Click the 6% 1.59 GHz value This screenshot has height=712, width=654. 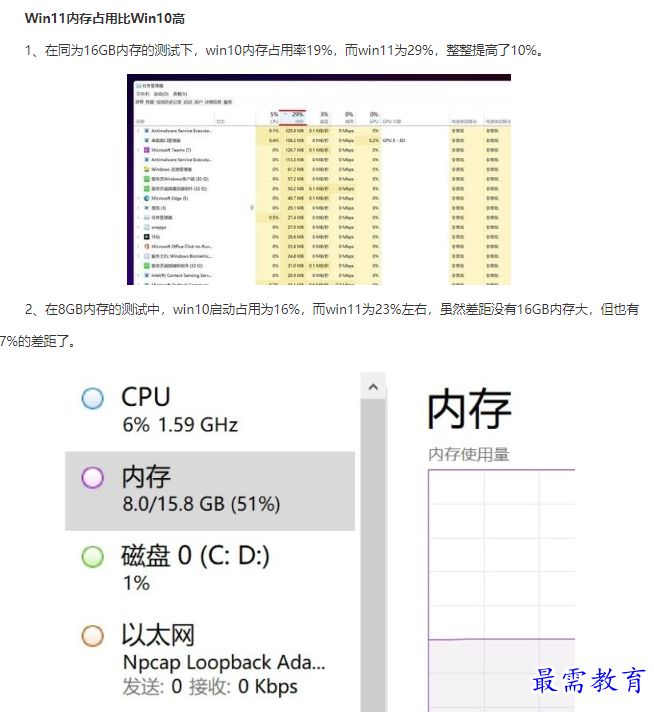point(180,425)
